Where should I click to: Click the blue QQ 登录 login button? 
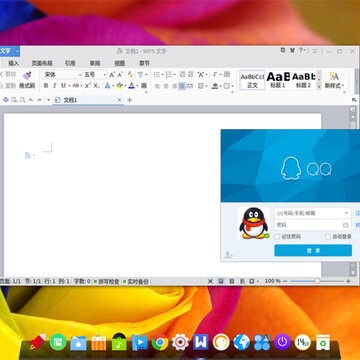[313, 250]
